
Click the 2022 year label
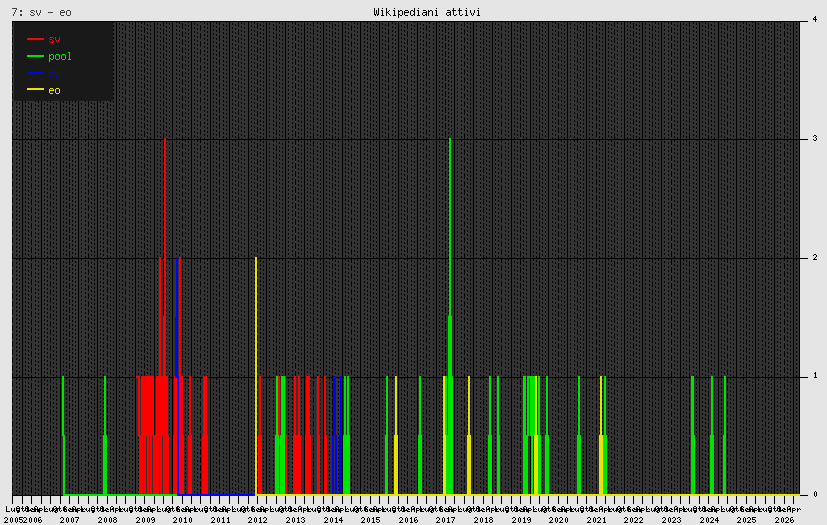[634, 520]
